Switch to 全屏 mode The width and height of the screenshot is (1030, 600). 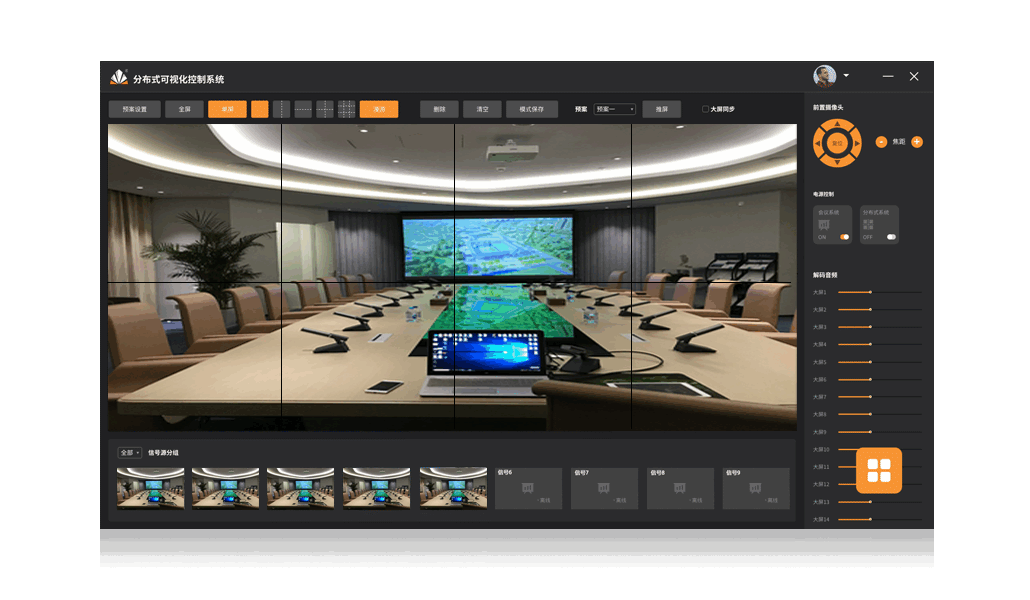184,109
